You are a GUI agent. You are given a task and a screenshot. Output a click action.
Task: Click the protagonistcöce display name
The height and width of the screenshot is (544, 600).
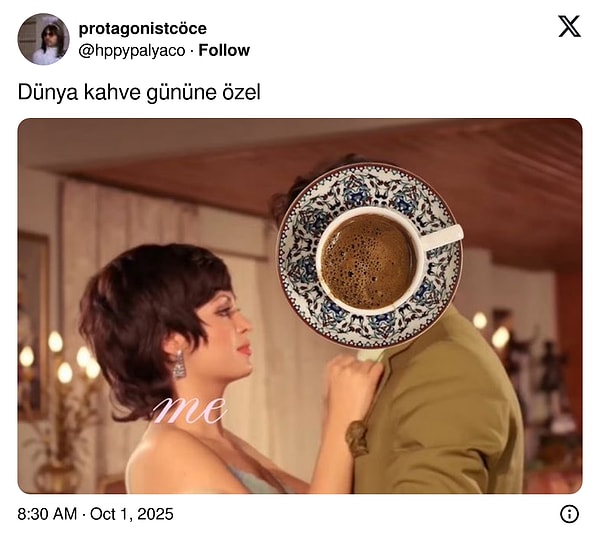[x=142, y=29]
